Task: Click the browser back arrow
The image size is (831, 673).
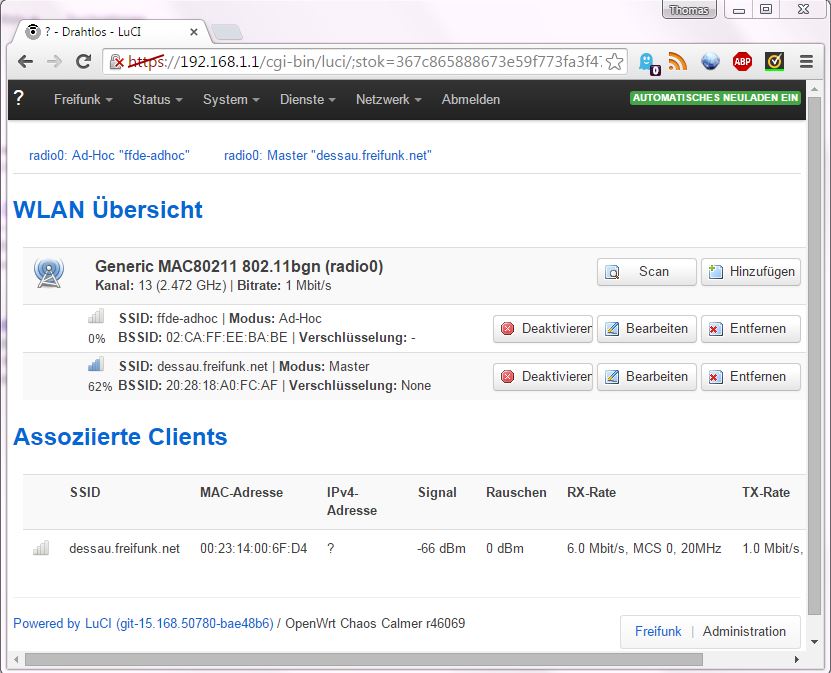Action: point(25,62)
